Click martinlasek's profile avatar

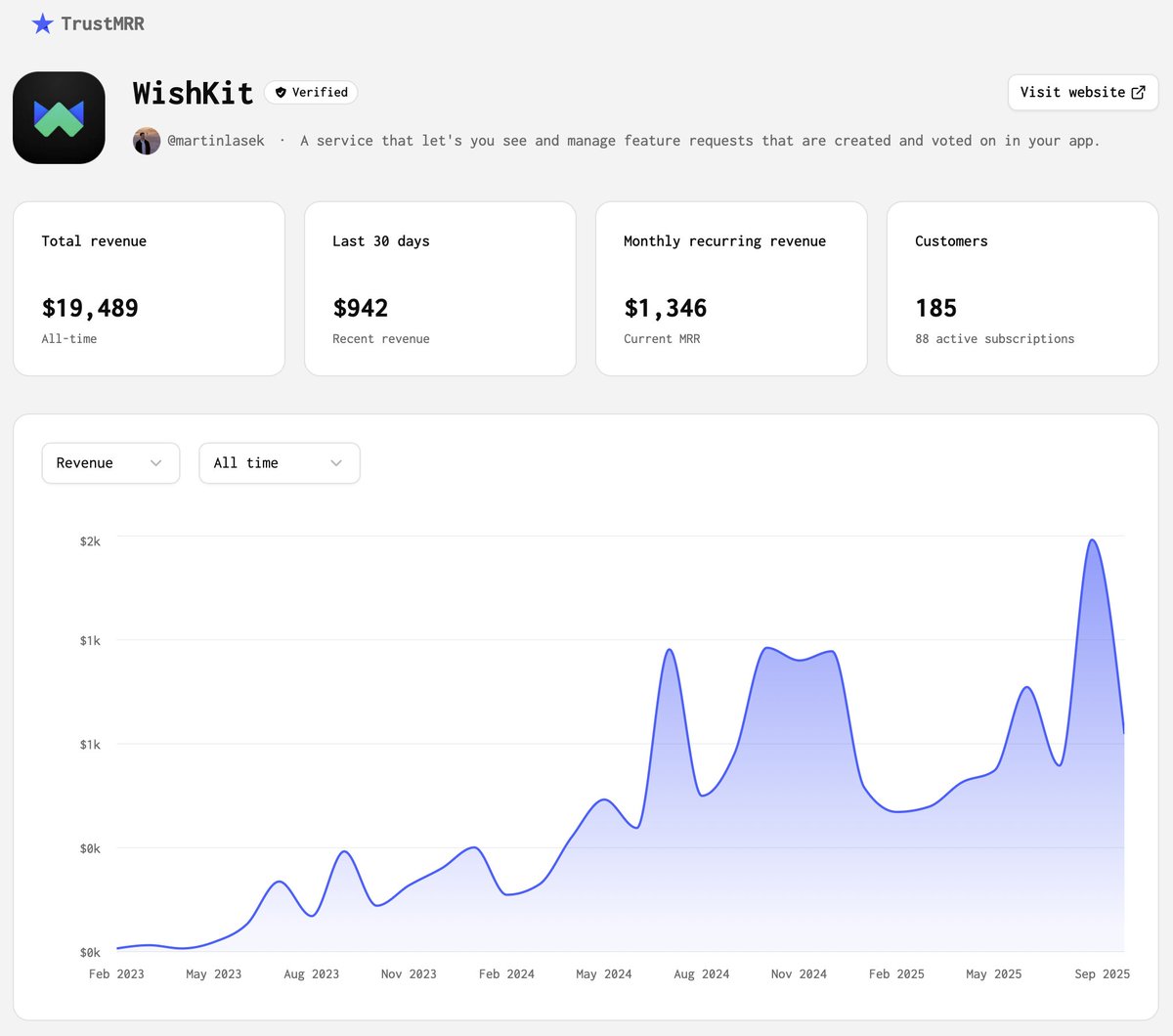(147, 141)
